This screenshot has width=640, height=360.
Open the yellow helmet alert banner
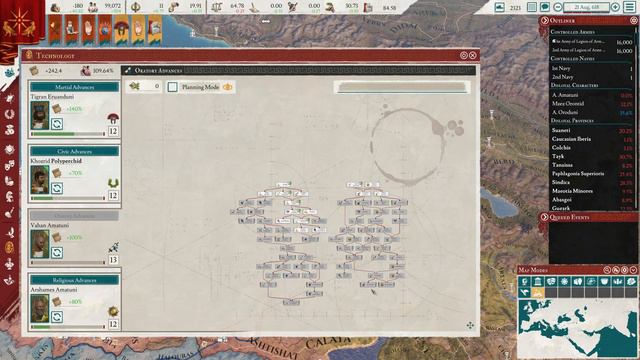click(122, 30)
